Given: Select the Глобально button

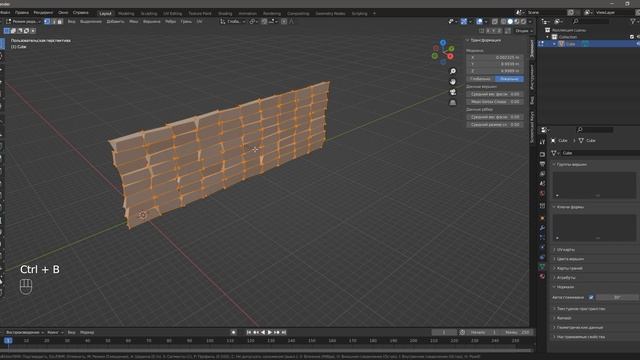Looking at the screenshot, I should point(480,79).
